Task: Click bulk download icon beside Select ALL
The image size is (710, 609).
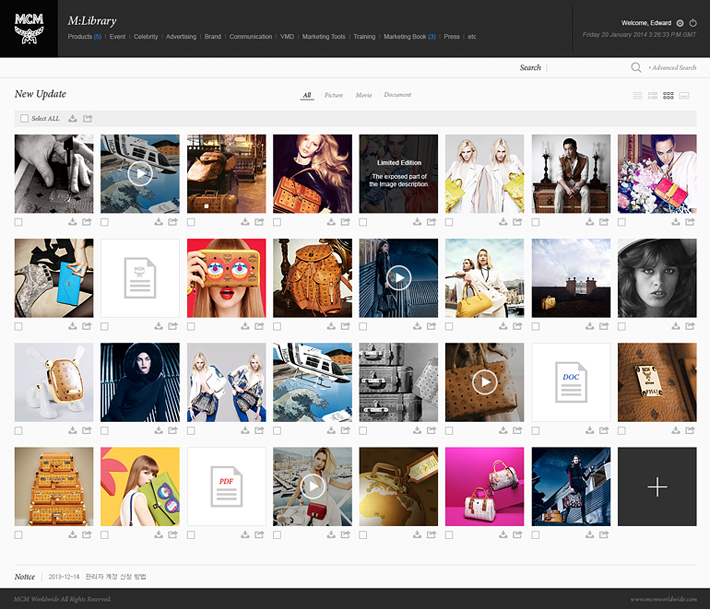Action: (x=73, y=119)
